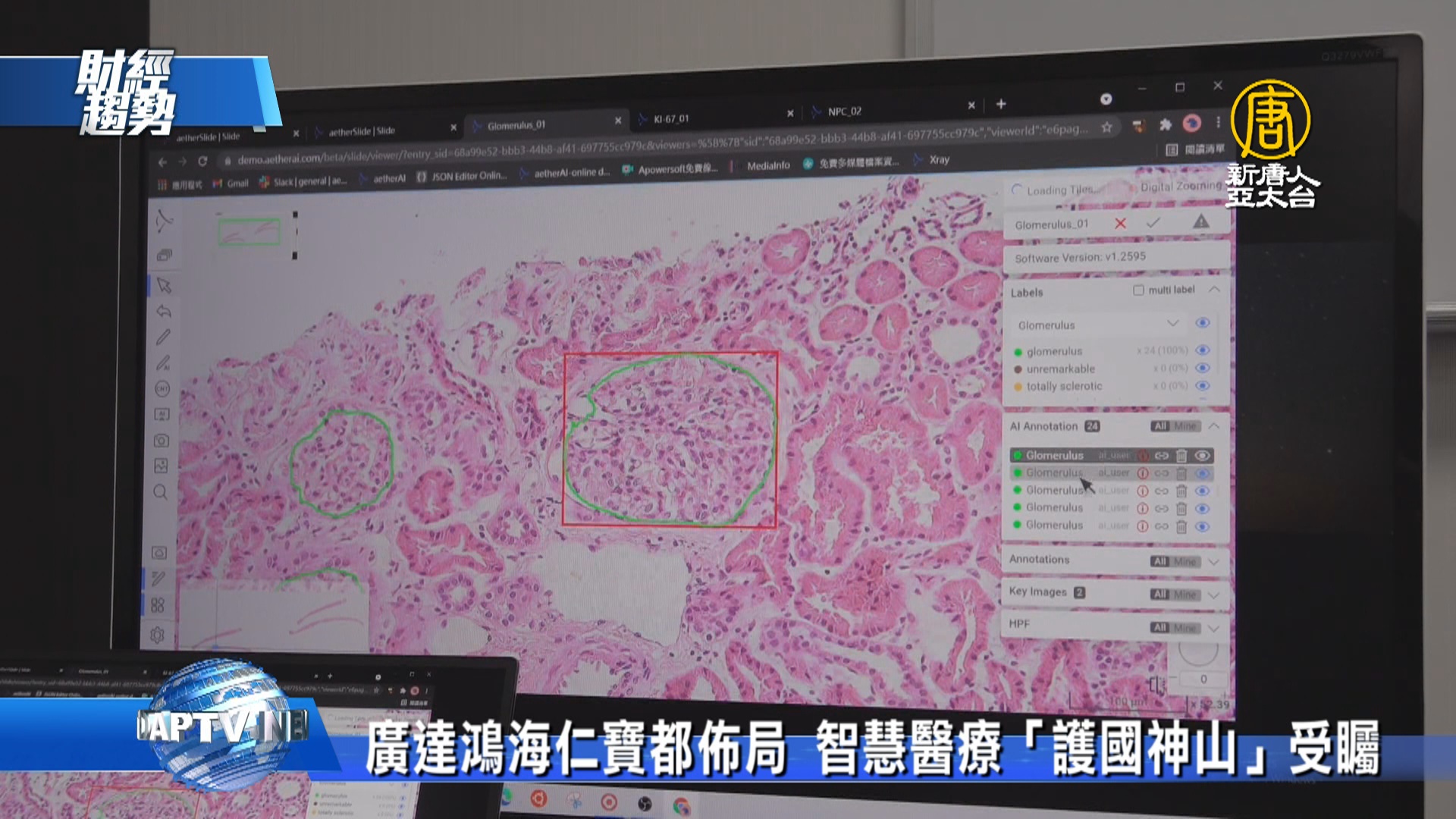Open the settings gear in left toolbar
This screenshot has width=1456, height=819.
[x=158, y=635]
